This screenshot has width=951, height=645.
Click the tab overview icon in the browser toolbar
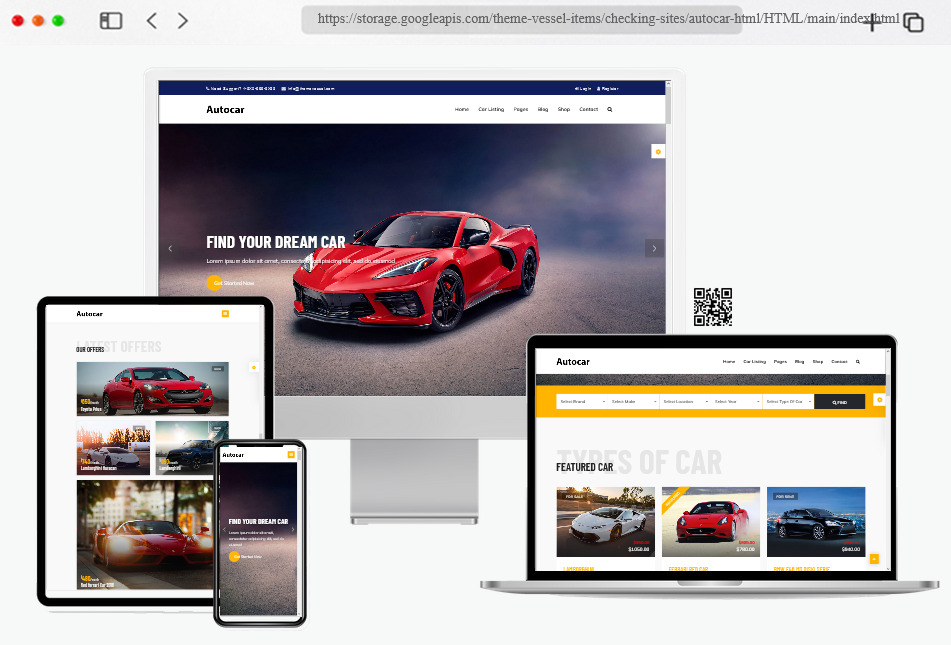coord(913,21)
